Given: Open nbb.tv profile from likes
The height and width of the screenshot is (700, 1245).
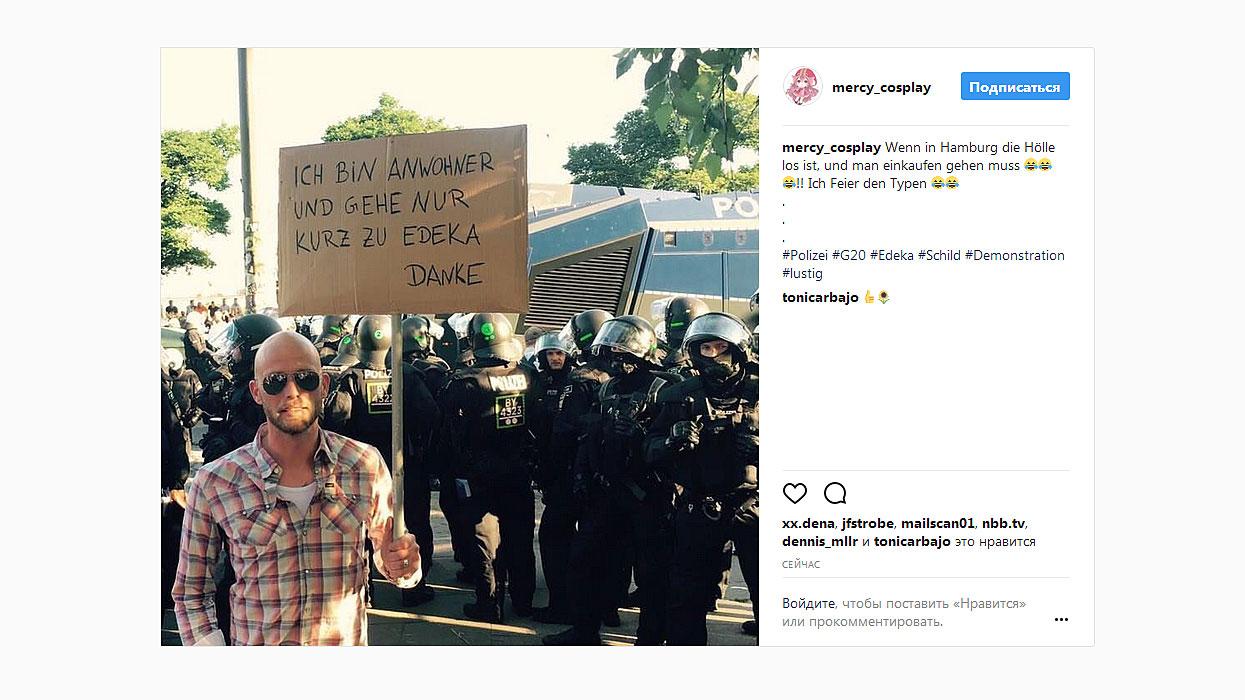Looking at the screenshot, I should point(1003,523).
